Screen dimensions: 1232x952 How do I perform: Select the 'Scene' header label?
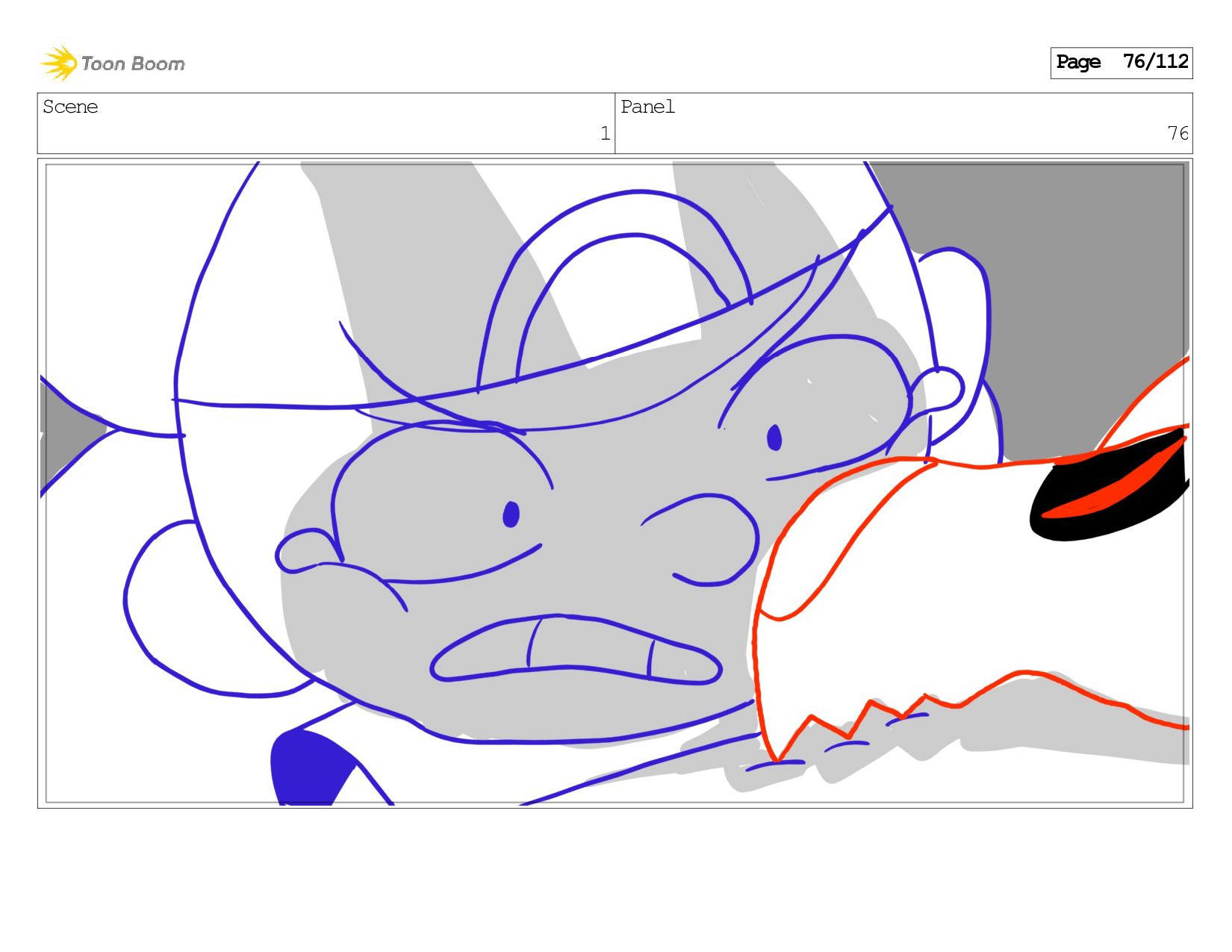[70, 108]
